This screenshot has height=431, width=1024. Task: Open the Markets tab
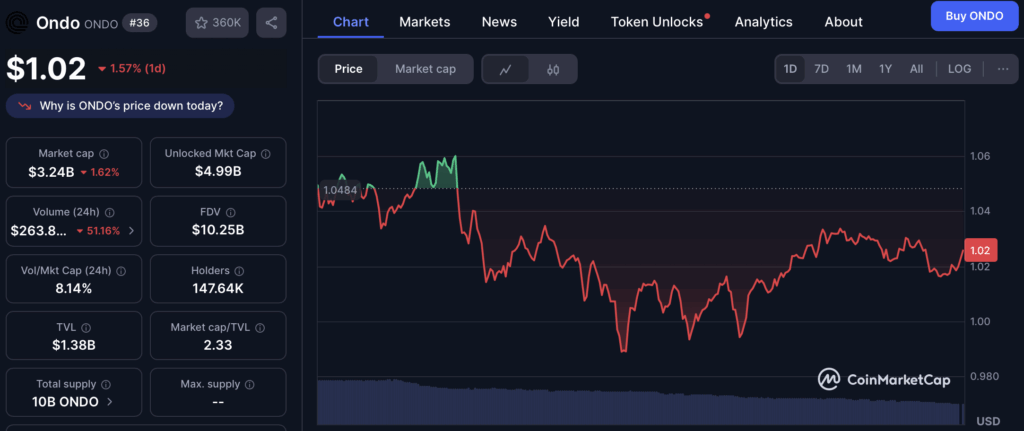(424, 22)
